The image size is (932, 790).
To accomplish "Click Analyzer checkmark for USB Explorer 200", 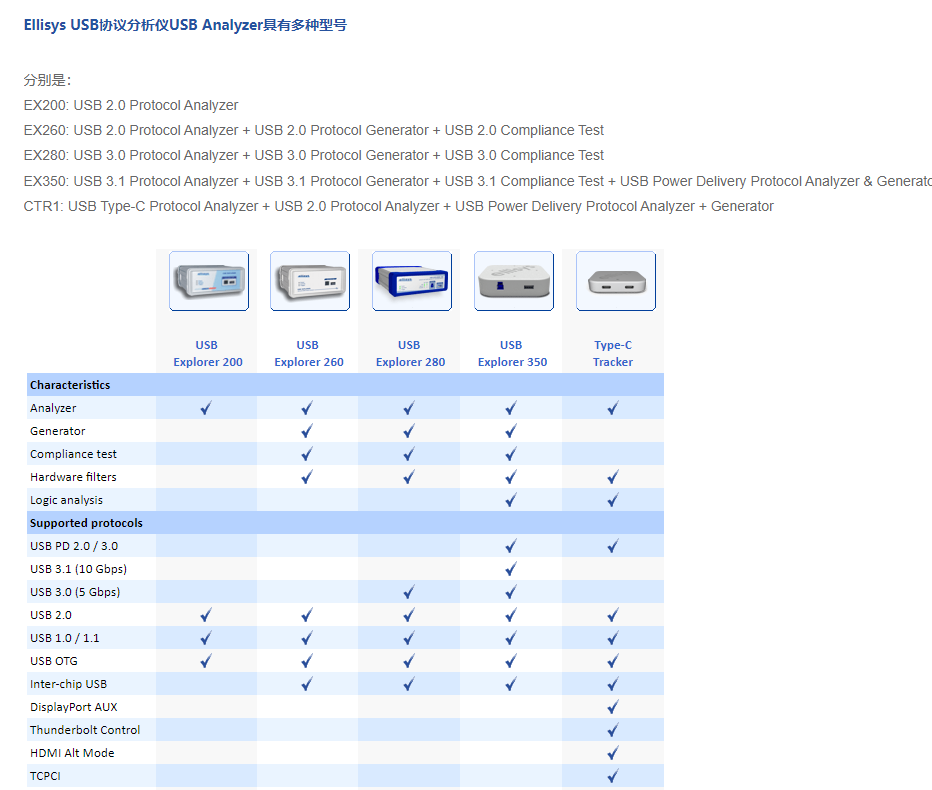I will point(206,408).
